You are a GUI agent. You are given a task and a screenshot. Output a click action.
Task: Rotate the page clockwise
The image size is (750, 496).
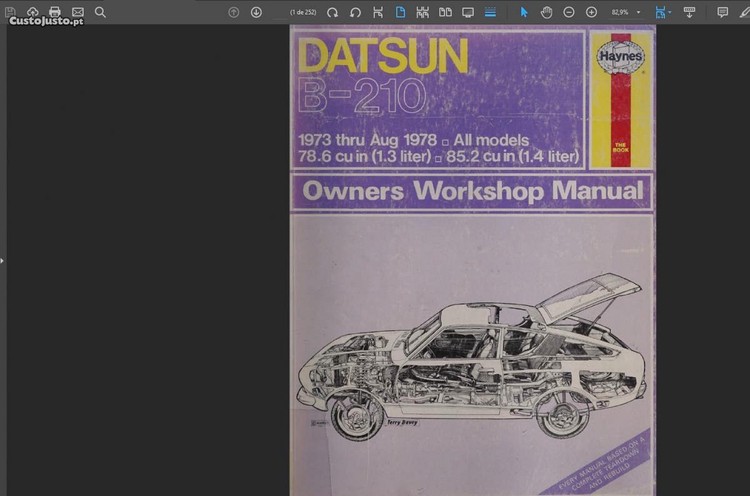[332, 12]
